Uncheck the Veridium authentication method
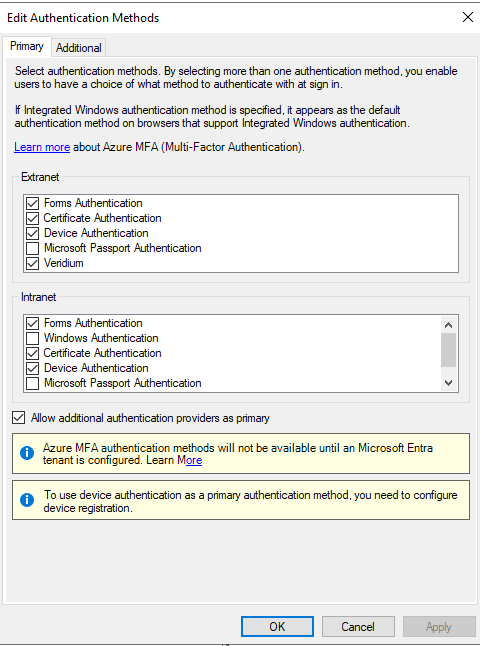Image resolution: width=480 pixels, height=646 pixels. coord(33,263)
